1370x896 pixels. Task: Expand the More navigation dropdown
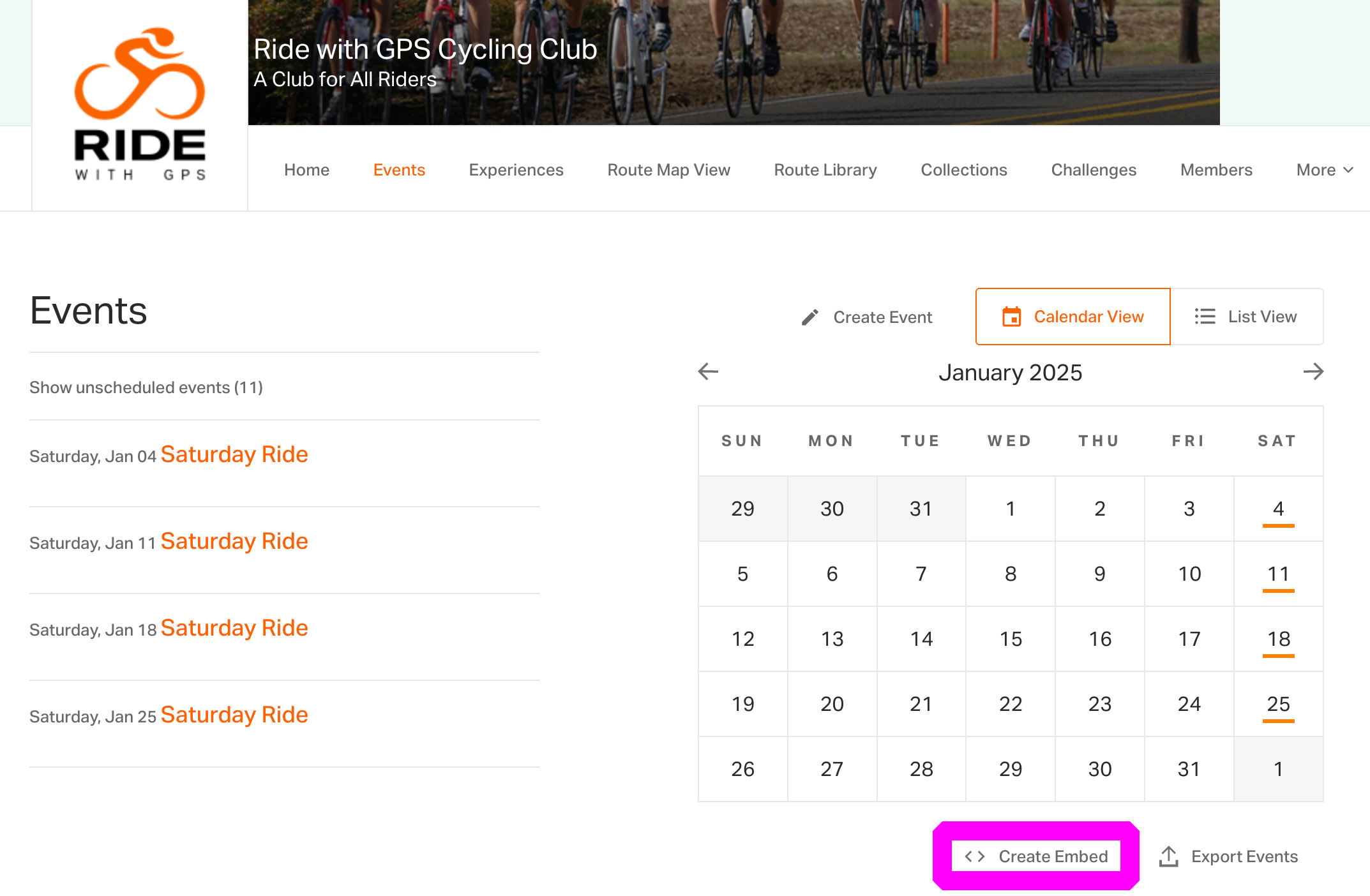pyautogui.click(x=1325, y=170)
